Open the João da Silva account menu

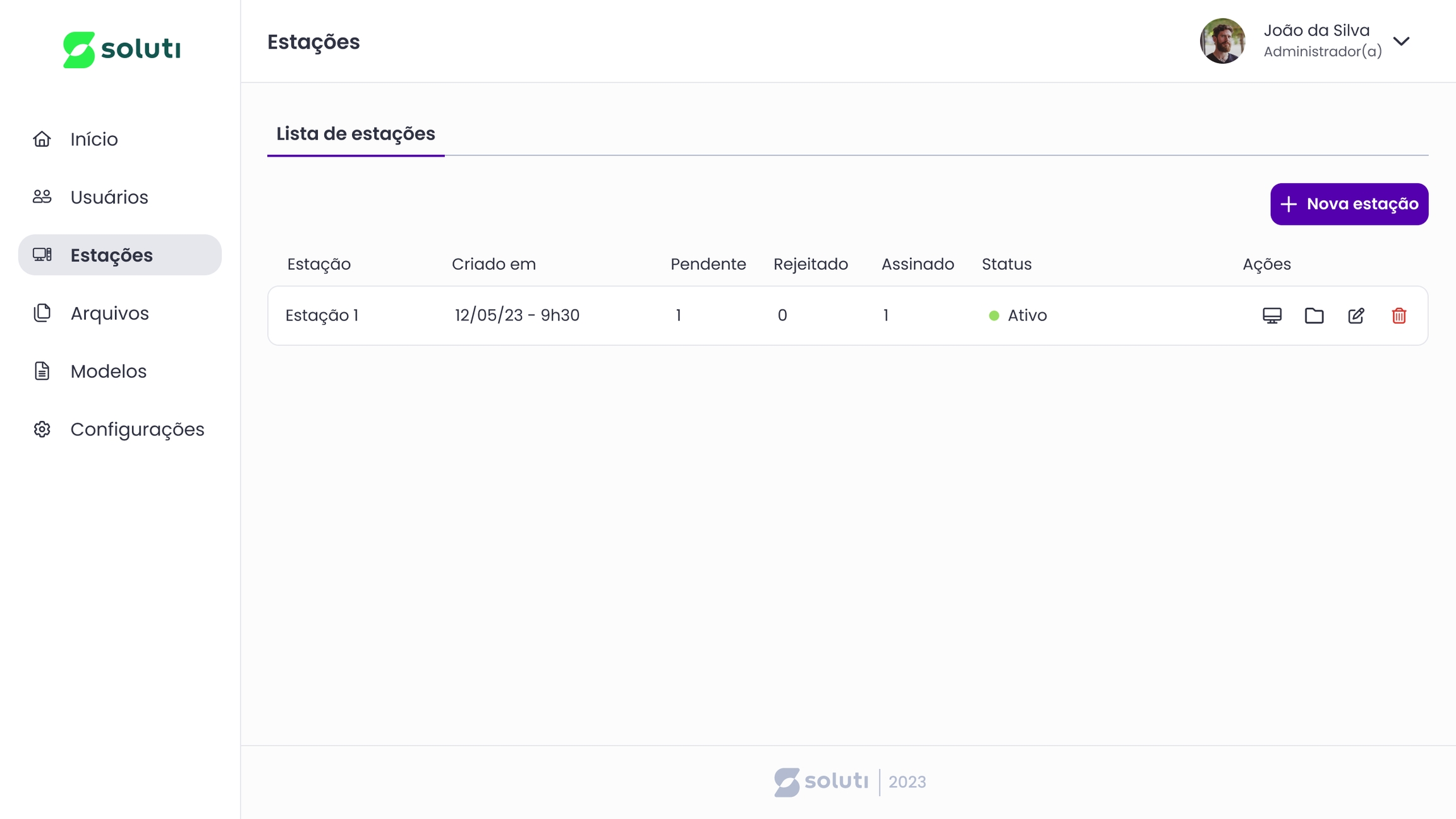click(1316, 30)
